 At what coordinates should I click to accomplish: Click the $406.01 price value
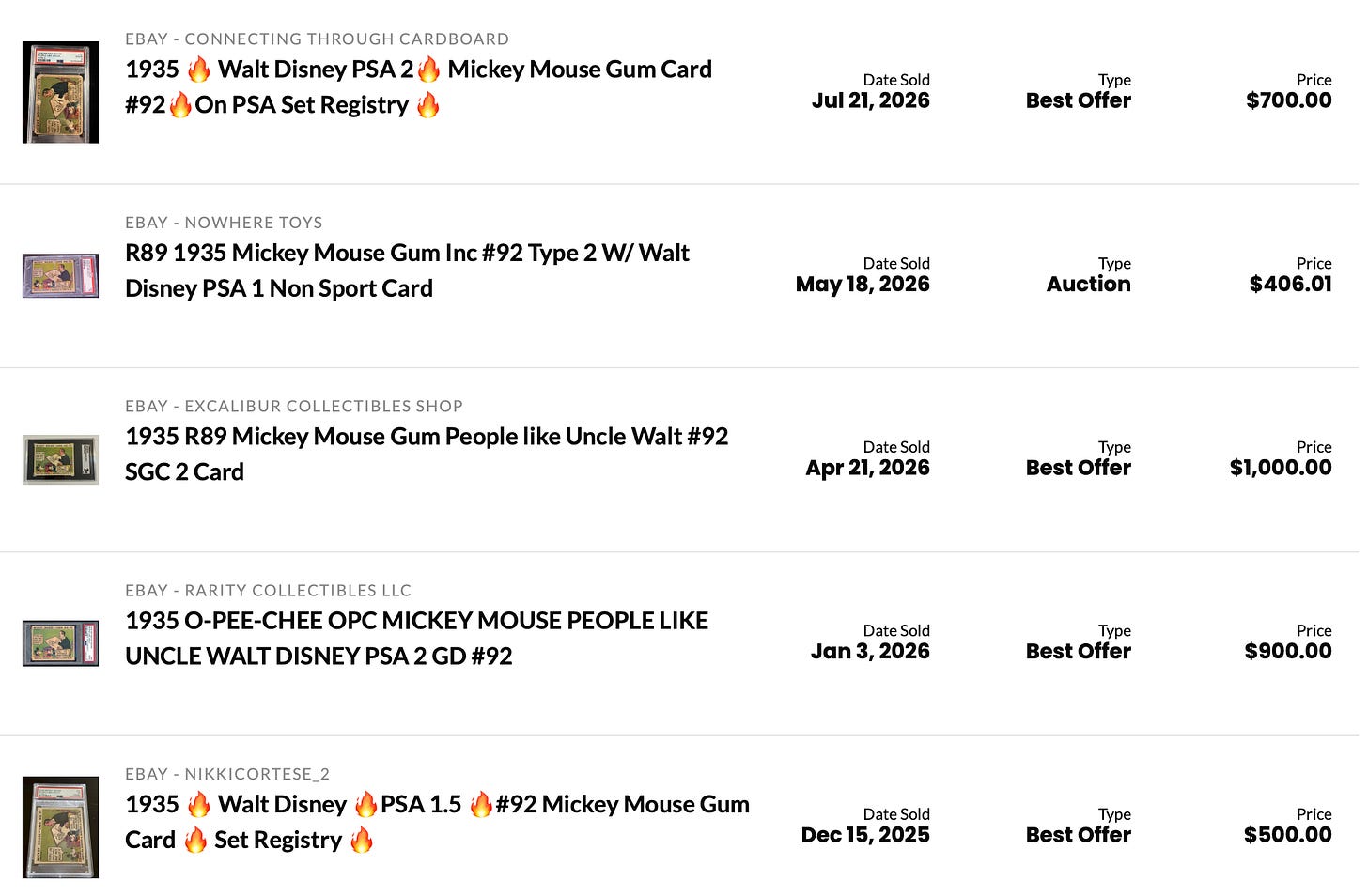click(1290, 284)
